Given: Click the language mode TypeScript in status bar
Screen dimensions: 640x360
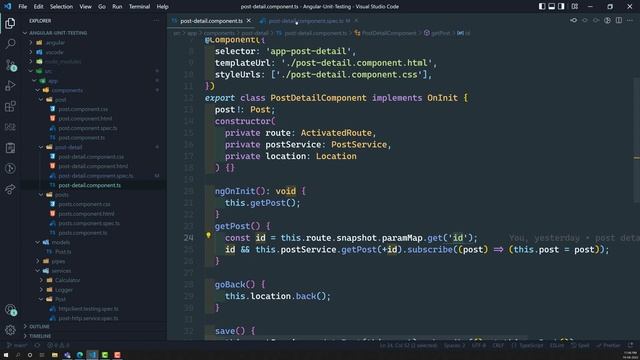Looking at the screenshot, I should [x=528, y=345].
